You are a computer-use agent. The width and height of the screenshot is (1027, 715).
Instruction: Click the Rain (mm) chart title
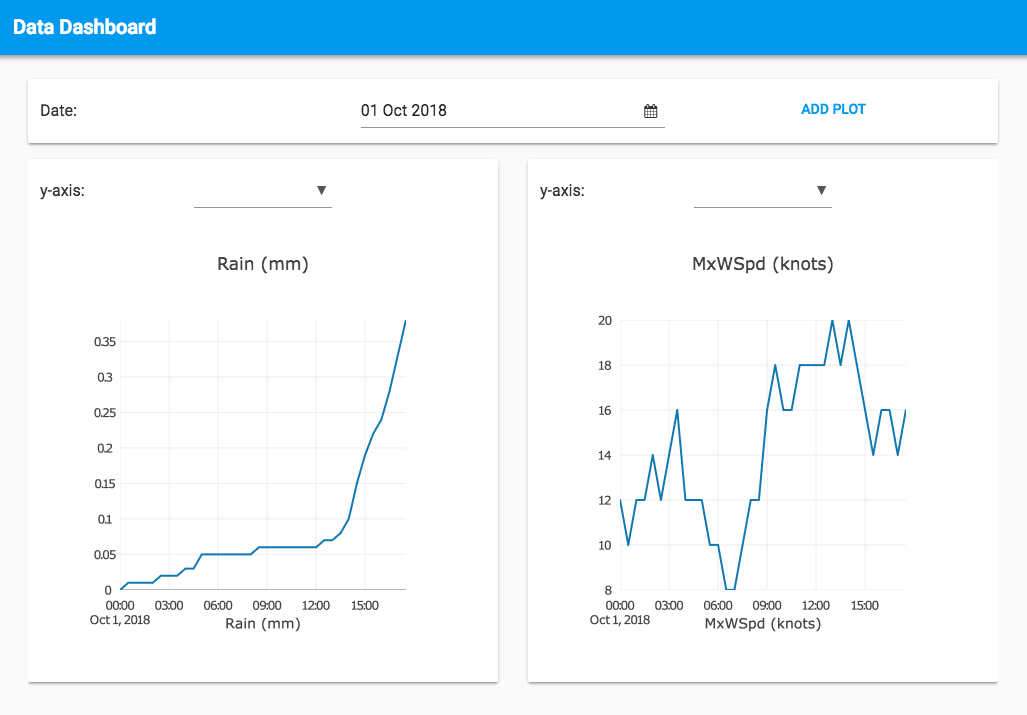tap(263, 264)
